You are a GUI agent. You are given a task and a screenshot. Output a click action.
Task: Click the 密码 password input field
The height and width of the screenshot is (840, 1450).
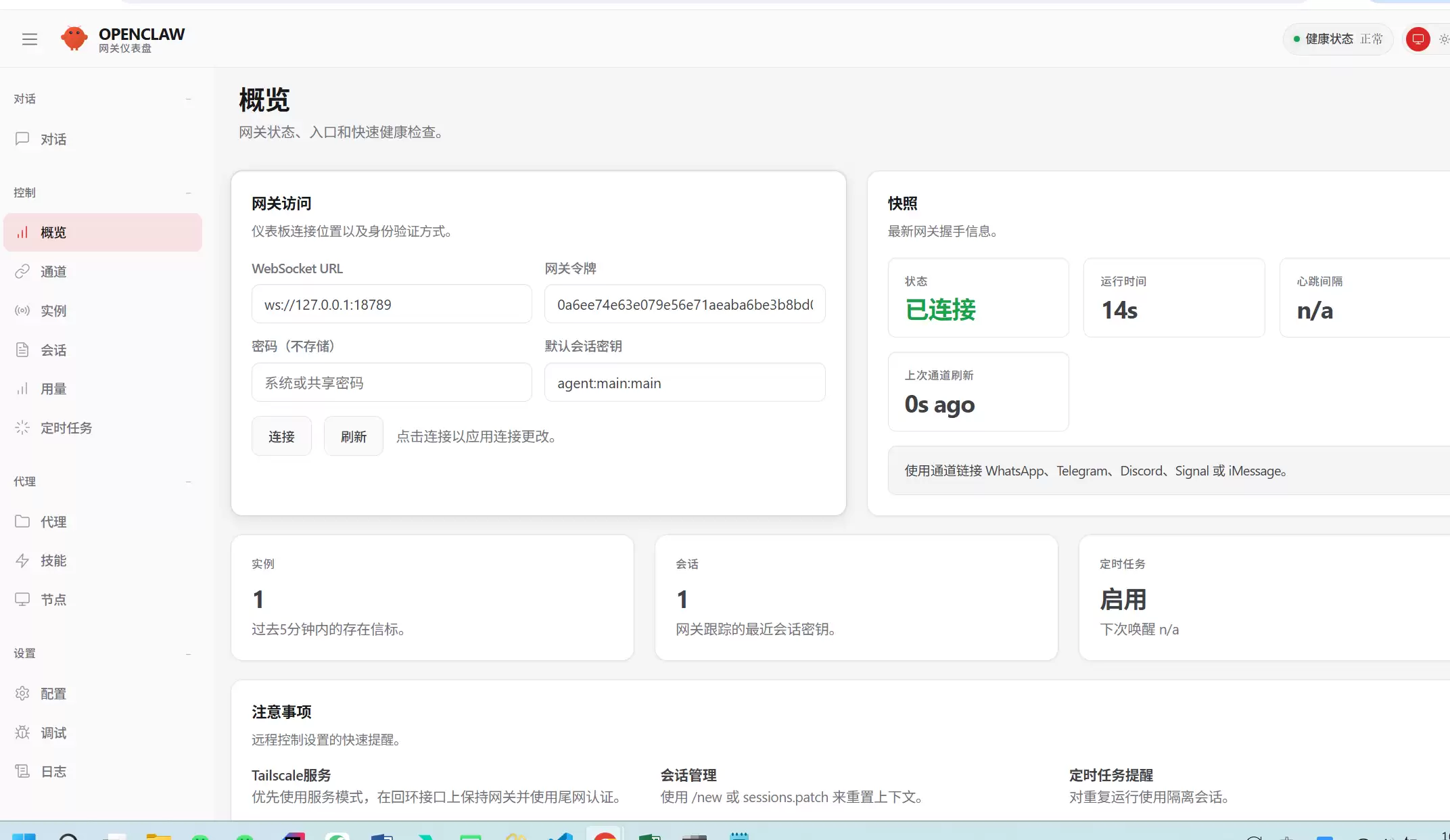(x=391, y=383)
